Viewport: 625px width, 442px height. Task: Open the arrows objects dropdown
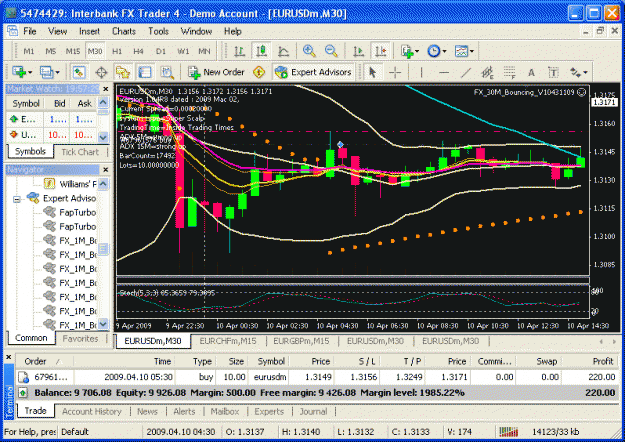tap(578, 72)
